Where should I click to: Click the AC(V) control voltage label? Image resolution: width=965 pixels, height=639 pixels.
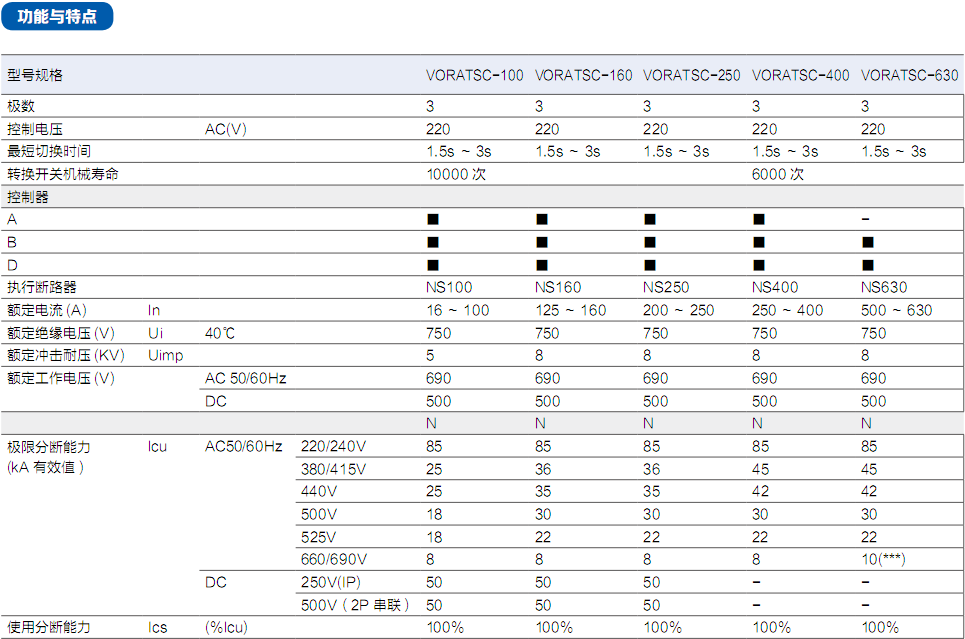click(x=226, y=129)
